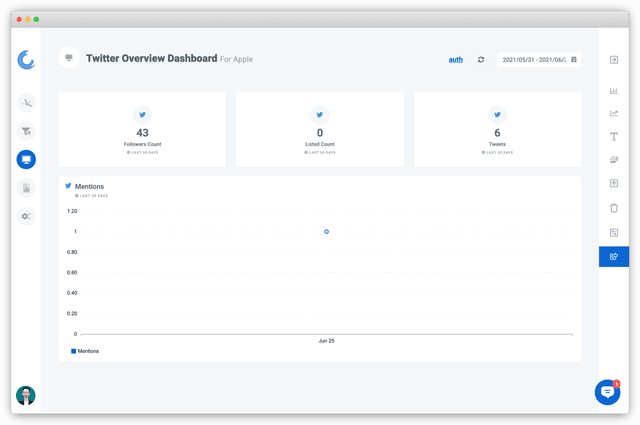Click the data point on the Mentions chart

326,231
